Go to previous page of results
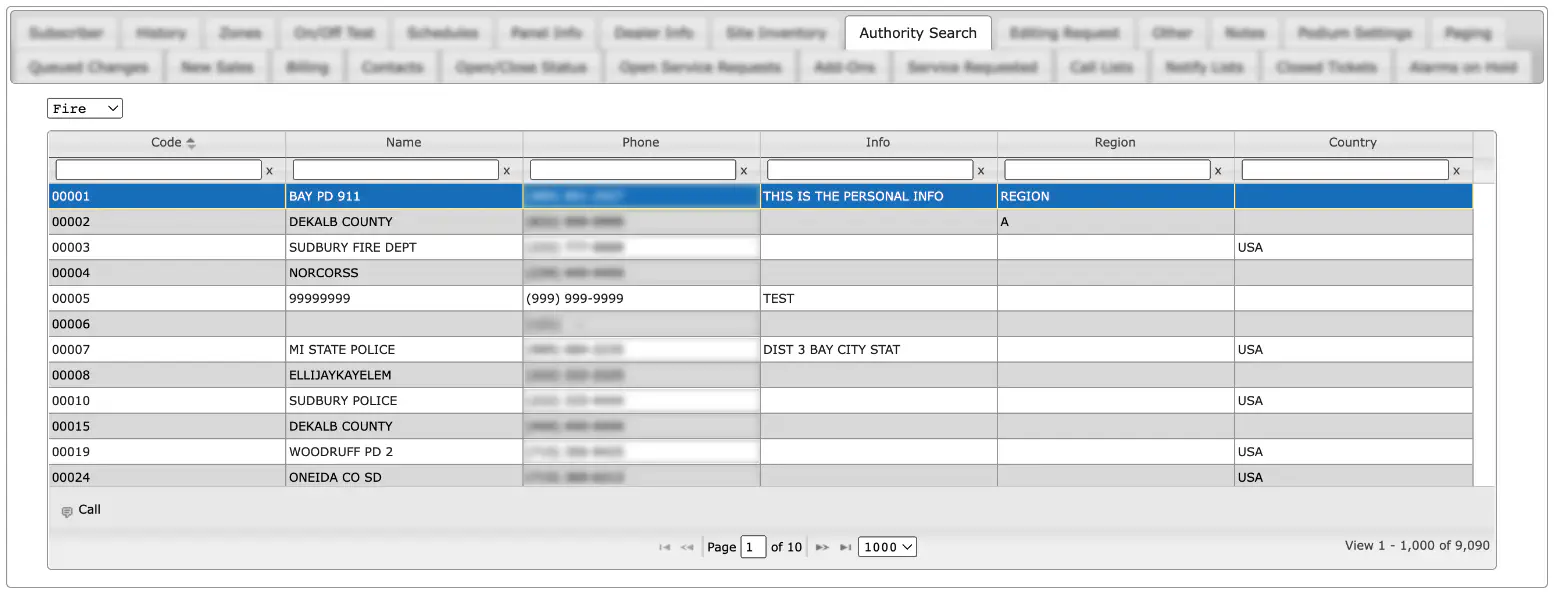Screen dimensions: 1554x596 click(x=687, y=547)
